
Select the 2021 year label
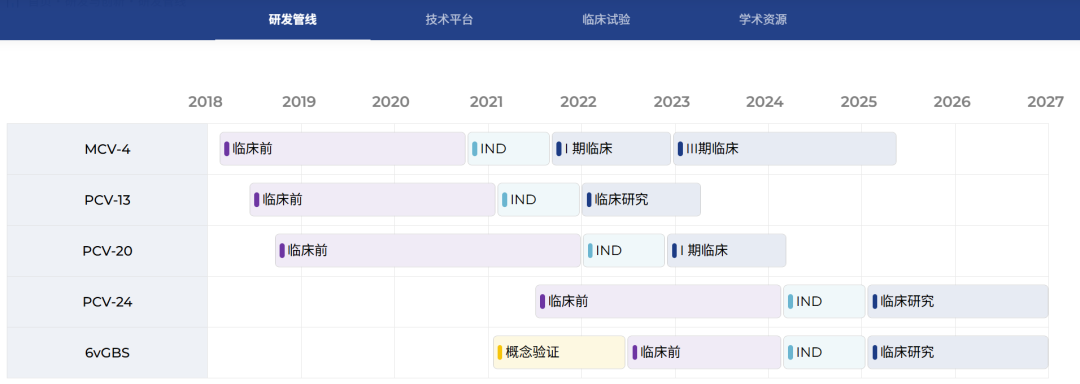pos(486,102)
